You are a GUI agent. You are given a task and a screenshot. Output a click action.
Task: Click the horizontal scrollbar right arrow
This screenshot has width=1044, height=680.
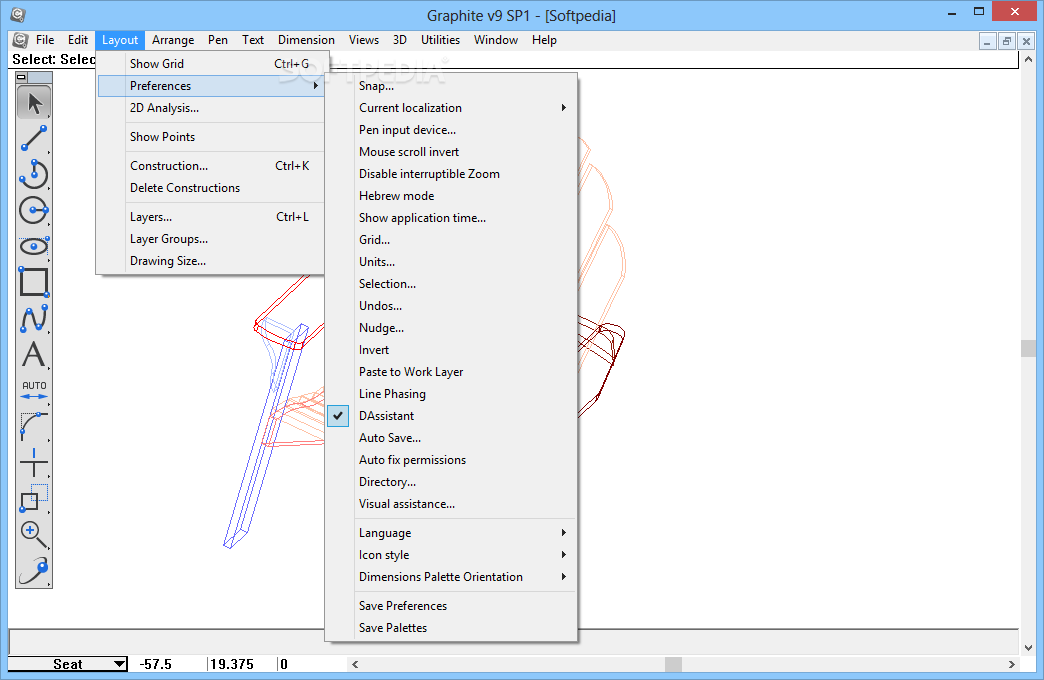coord(1011,664)
